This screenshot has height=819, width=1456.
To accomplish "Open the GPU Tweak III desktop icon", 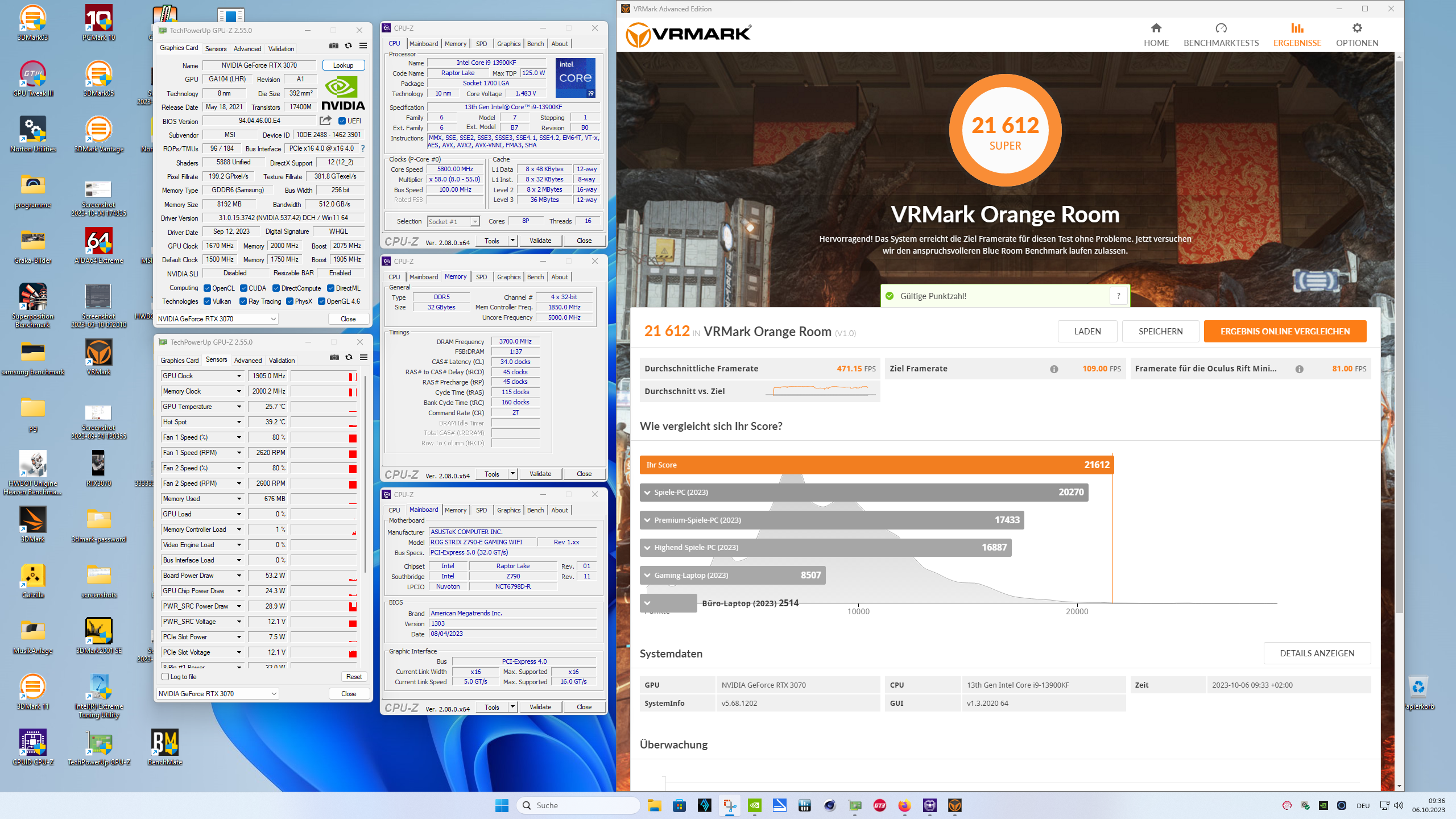I will coord(33,78).
